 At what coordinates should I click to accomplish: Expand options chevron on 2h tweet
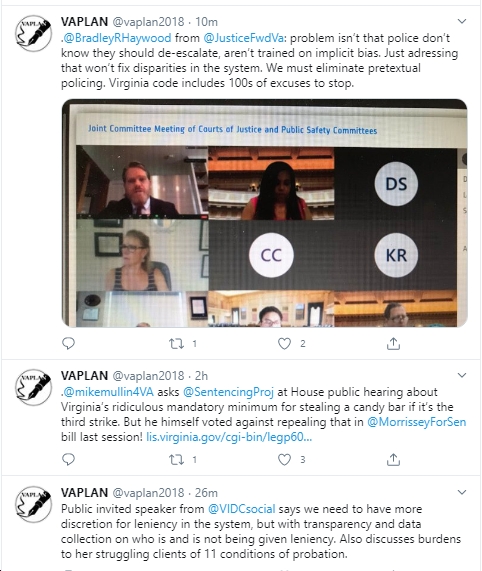pos(462,375)
